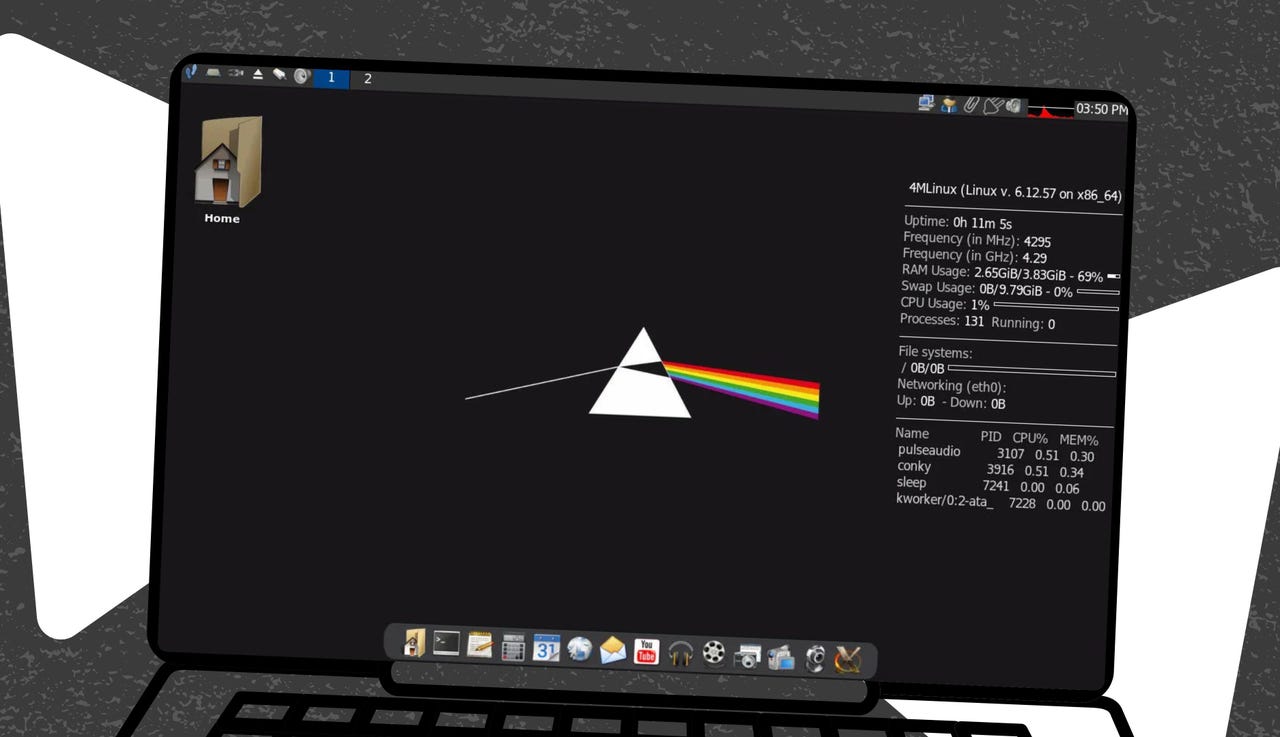Open the movie player film reel icon

(x=712, y=652)
